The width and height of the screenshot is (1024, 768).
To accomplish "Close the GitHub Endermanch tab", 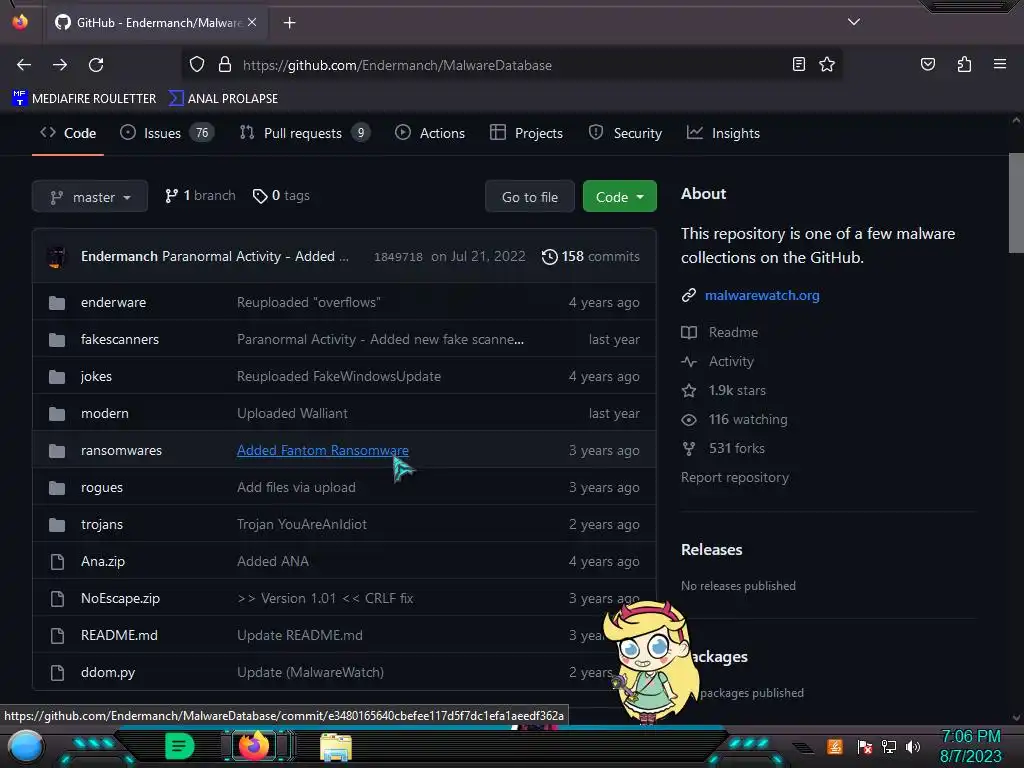I will pos(252,22).
